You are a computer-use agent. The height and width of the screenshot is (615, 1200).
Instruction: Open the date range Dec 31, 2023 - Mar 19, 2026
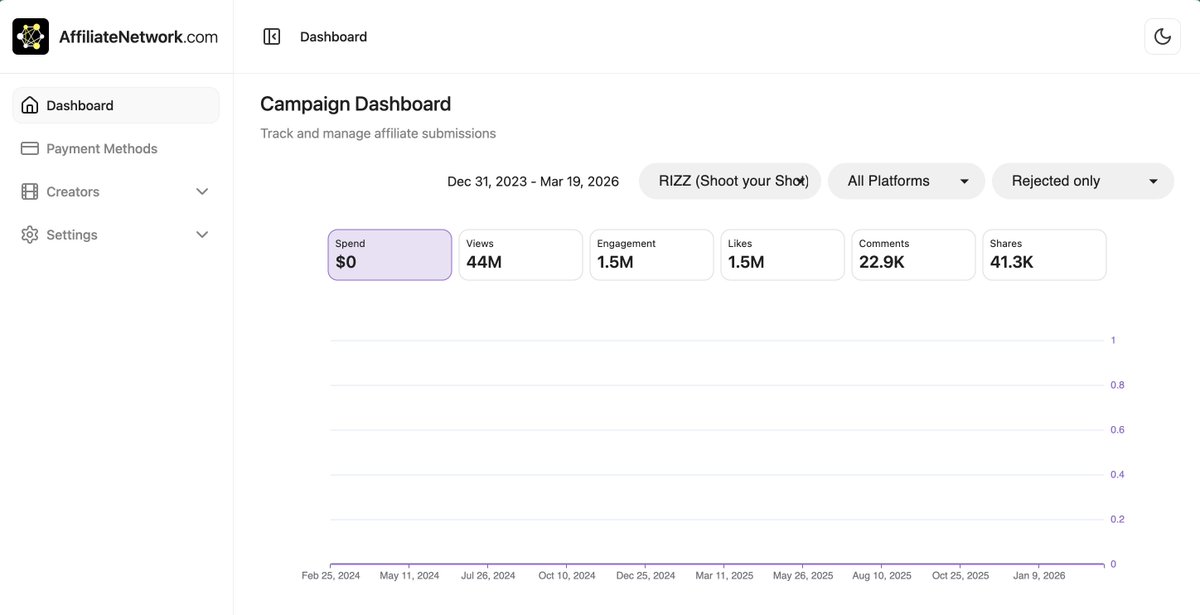[533, 181]
